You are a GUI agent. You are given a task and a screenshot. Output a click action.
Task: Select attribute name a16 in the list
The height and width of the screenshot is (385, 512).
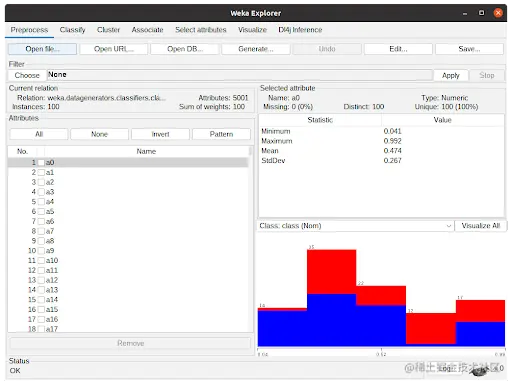point(52,319)
